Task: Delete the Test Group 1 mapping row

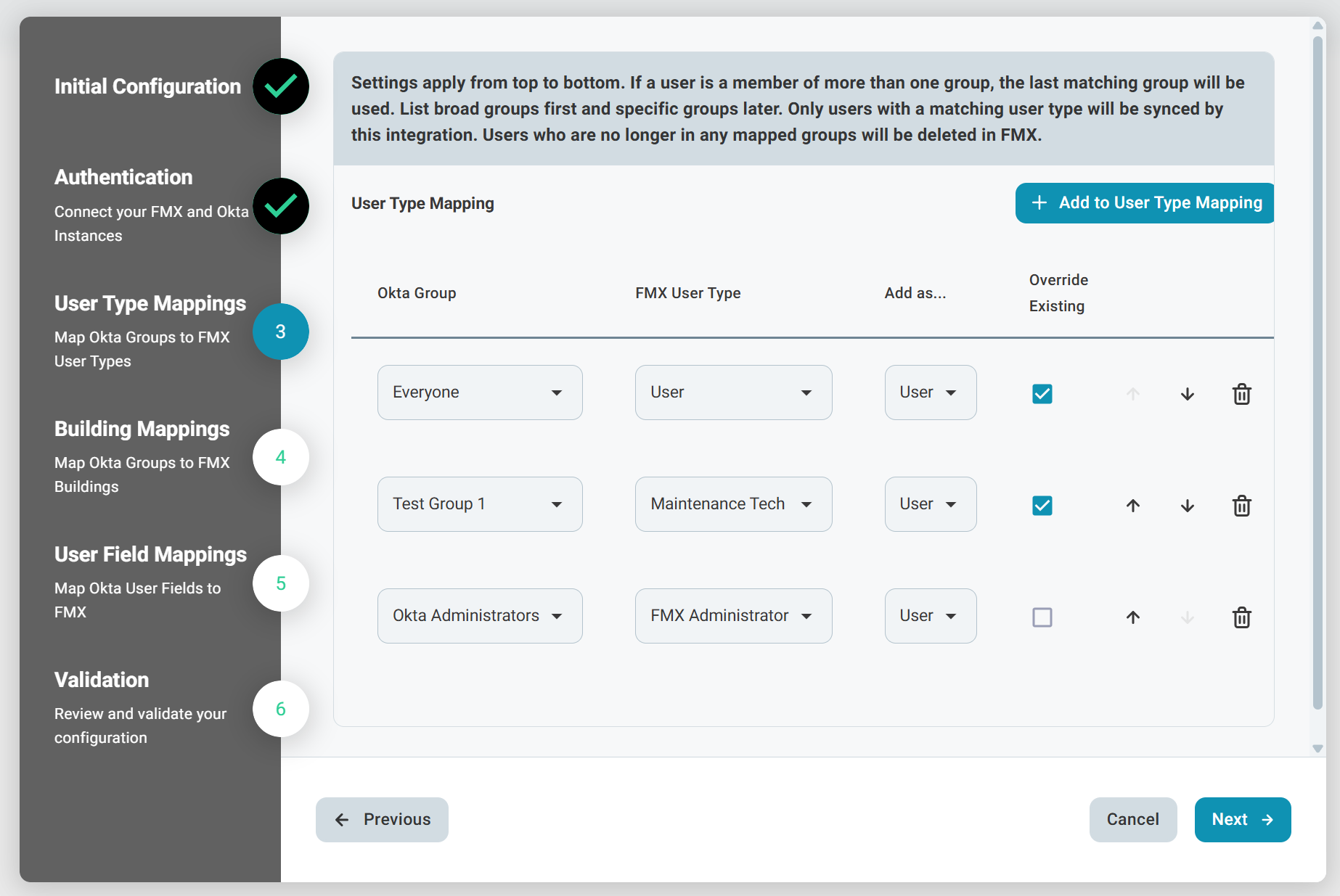Action: 1241,506
